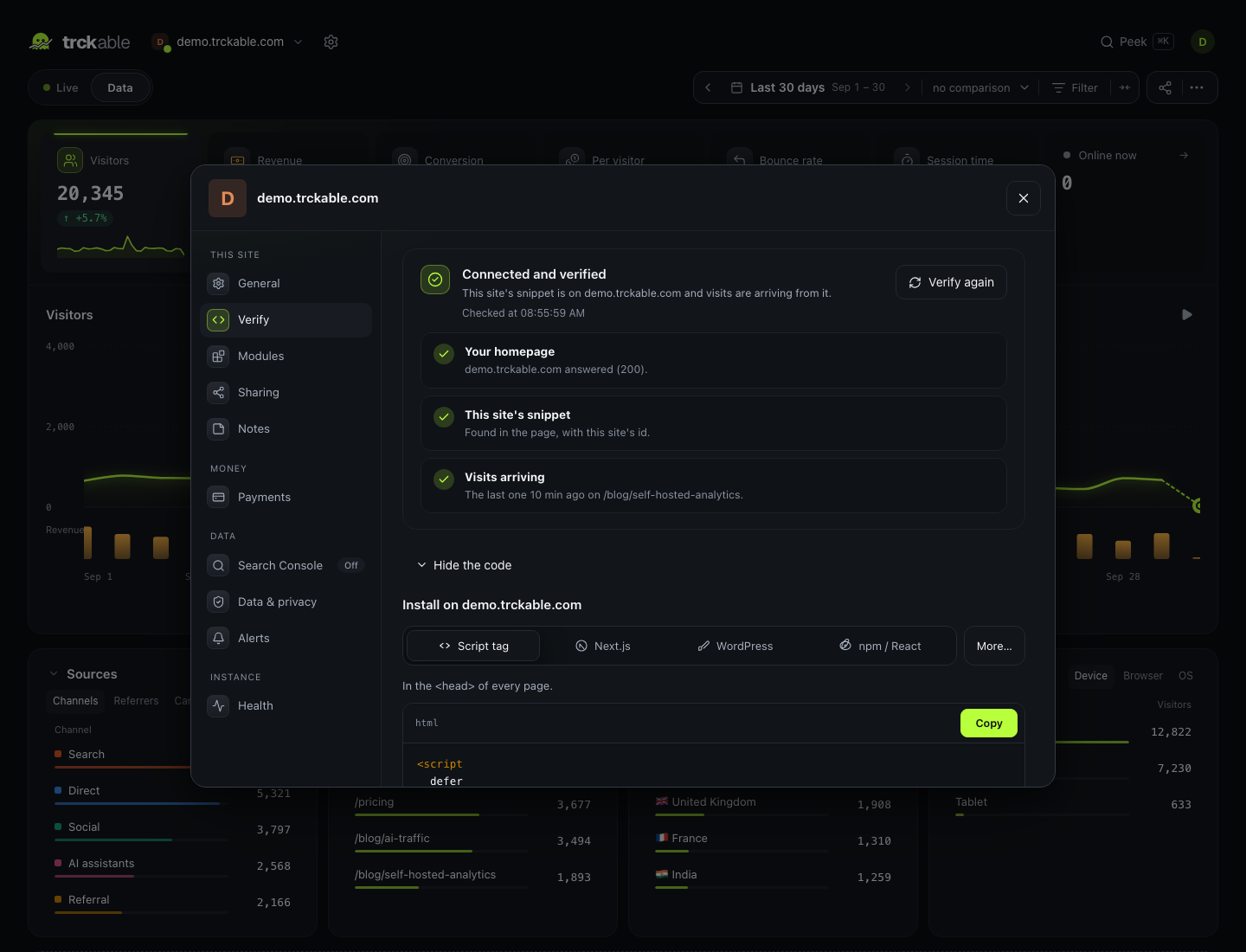This screenshot has height=952, width=1246.
Task: Play the visitors chart animation
Action: point(1187,315)
